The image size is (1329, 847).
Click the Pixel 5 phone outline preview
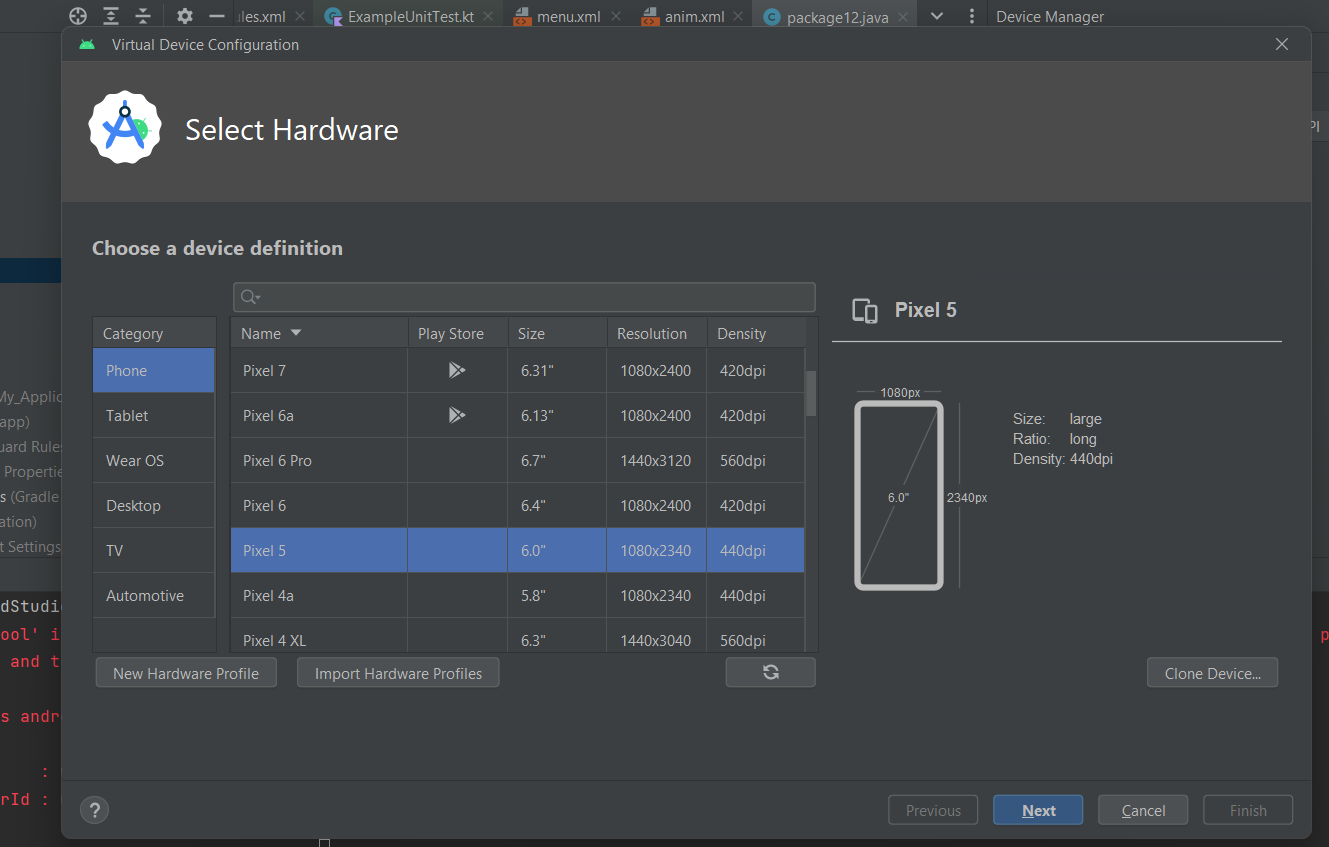[x=899, y=495]
